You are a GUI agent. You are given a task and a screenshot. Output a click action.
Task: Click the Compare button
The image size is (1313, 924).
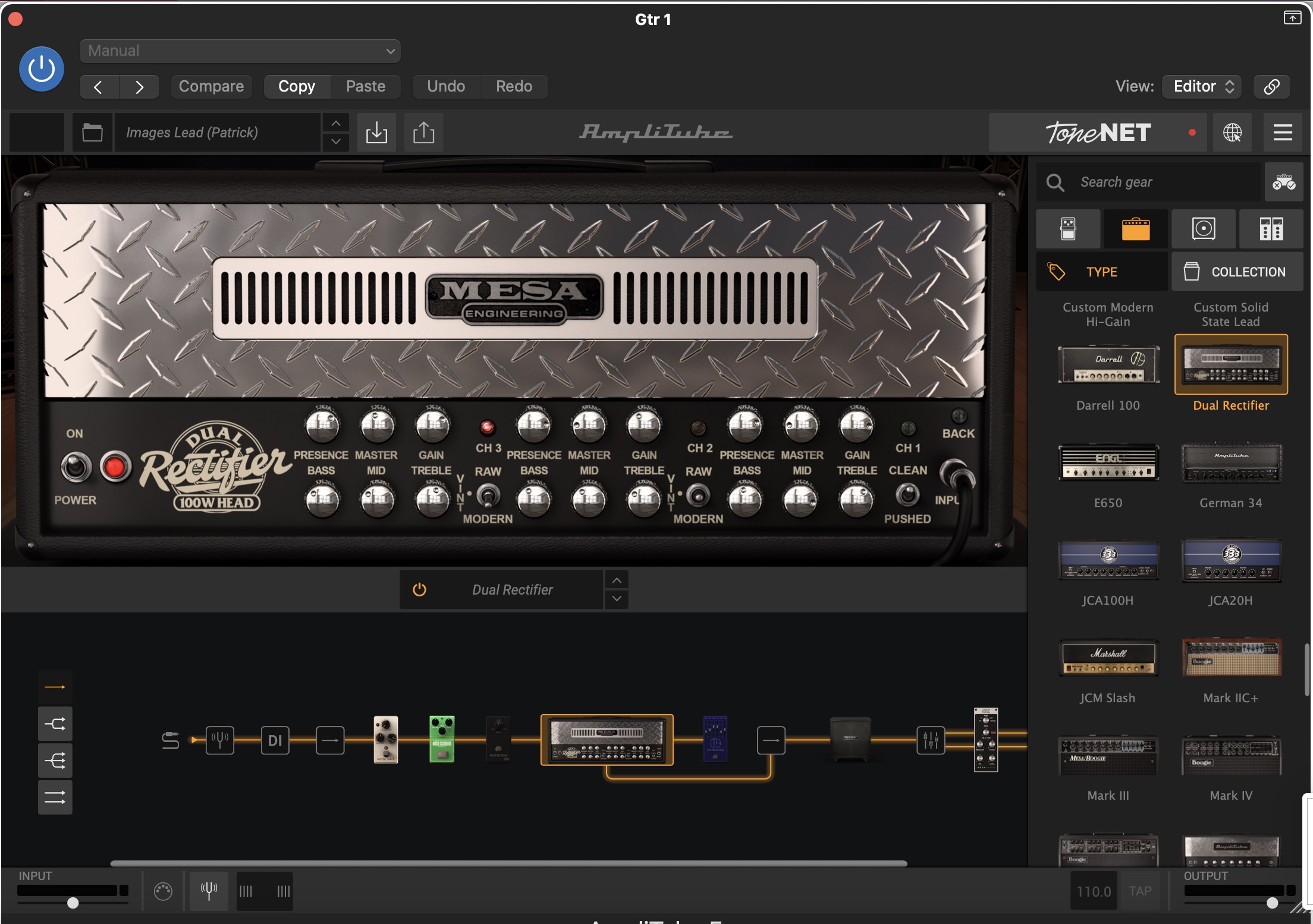click(x=211, y=87)
